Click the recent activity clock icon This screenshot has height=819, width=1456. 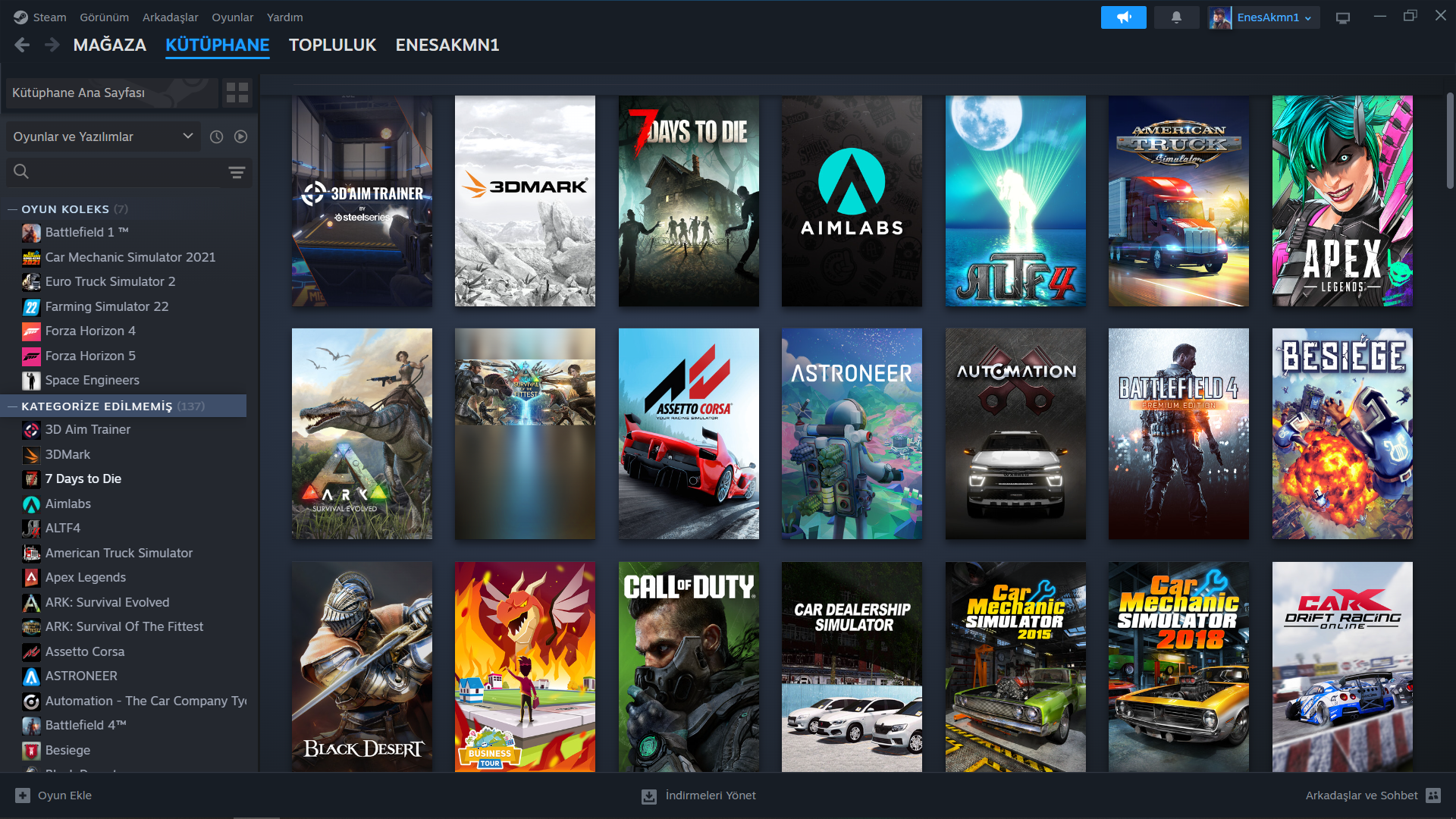pyautogui.click(x=216, y=136)
